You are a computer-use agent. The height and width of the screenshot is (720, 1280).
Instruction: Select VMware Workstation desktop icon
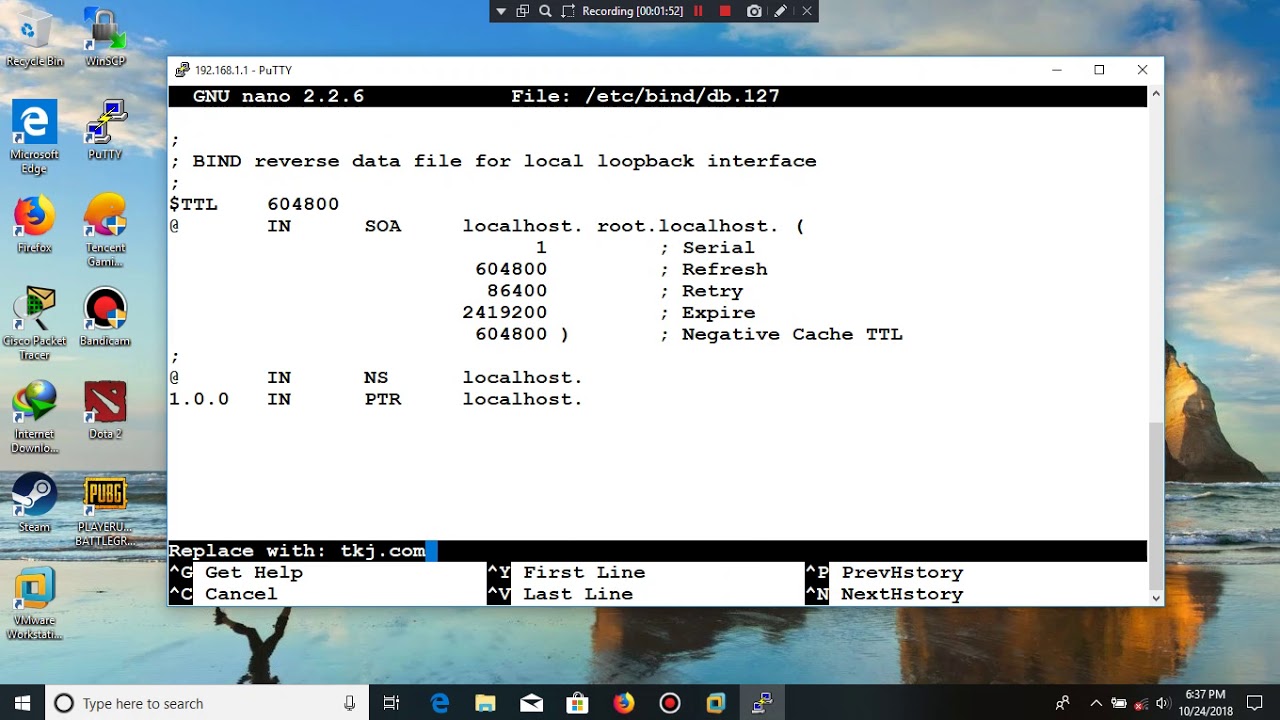34,604
